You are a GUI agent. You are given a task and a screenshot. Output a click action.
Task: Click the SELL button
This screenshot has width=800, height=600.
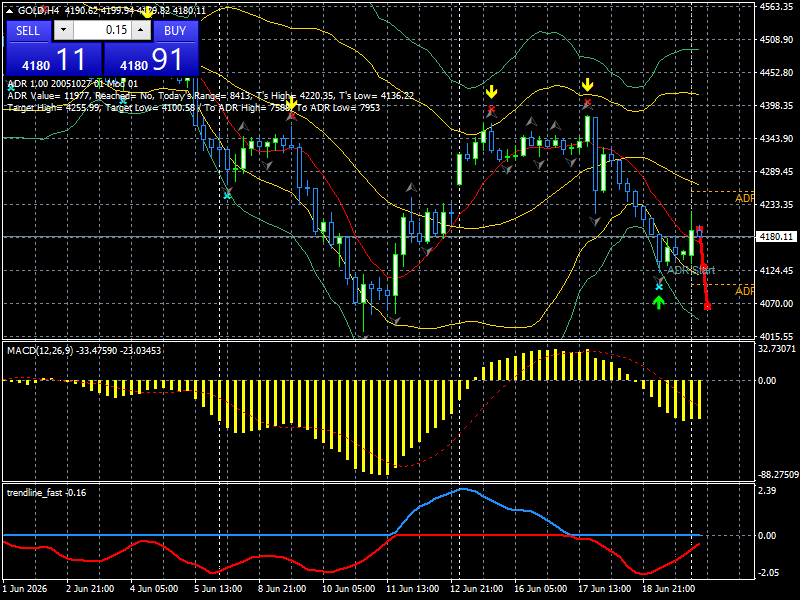(28, 31)
